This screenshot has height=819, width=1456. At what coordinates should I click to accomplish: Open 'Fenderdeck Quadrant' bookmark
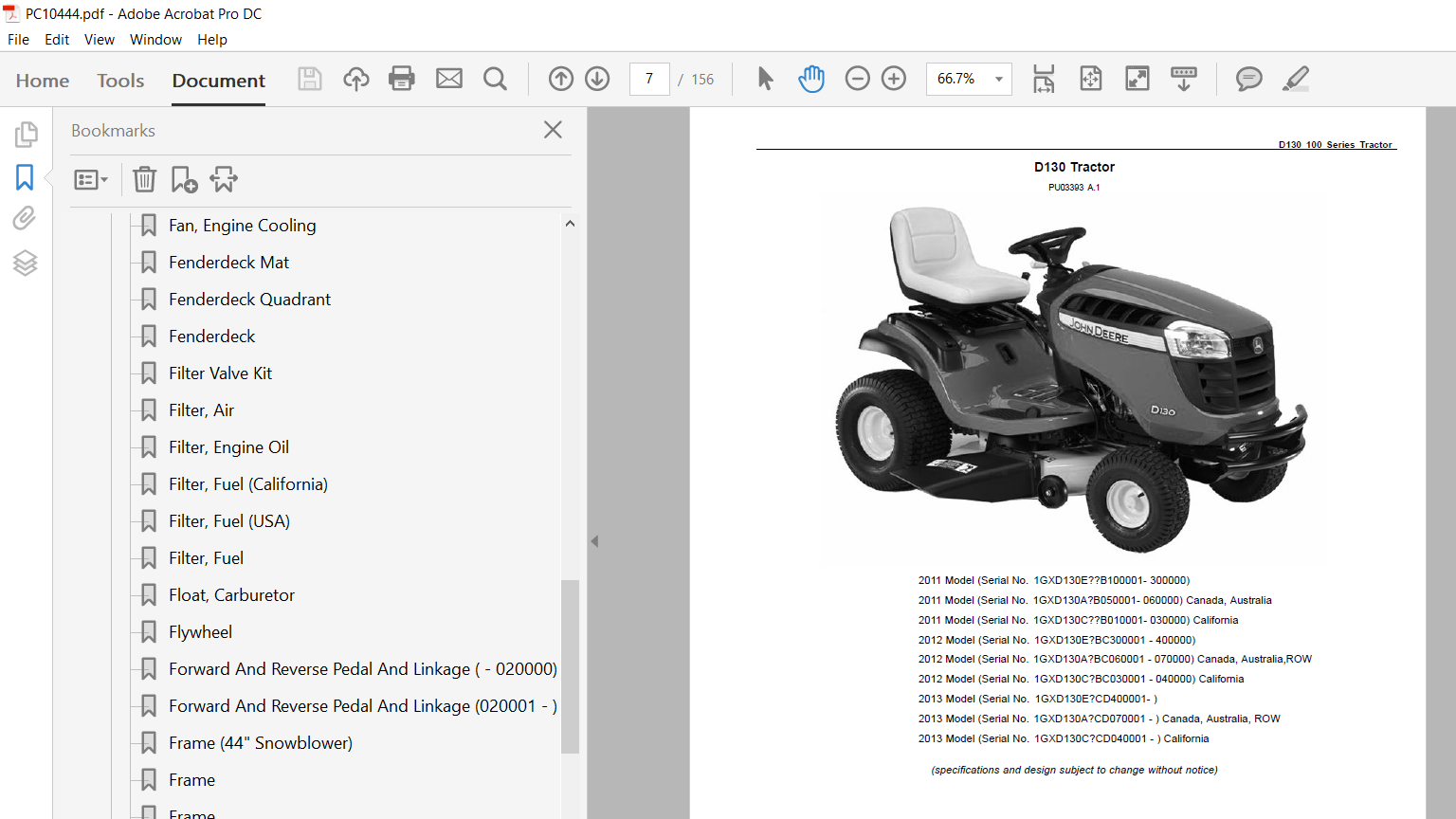[x=250, y=300]
